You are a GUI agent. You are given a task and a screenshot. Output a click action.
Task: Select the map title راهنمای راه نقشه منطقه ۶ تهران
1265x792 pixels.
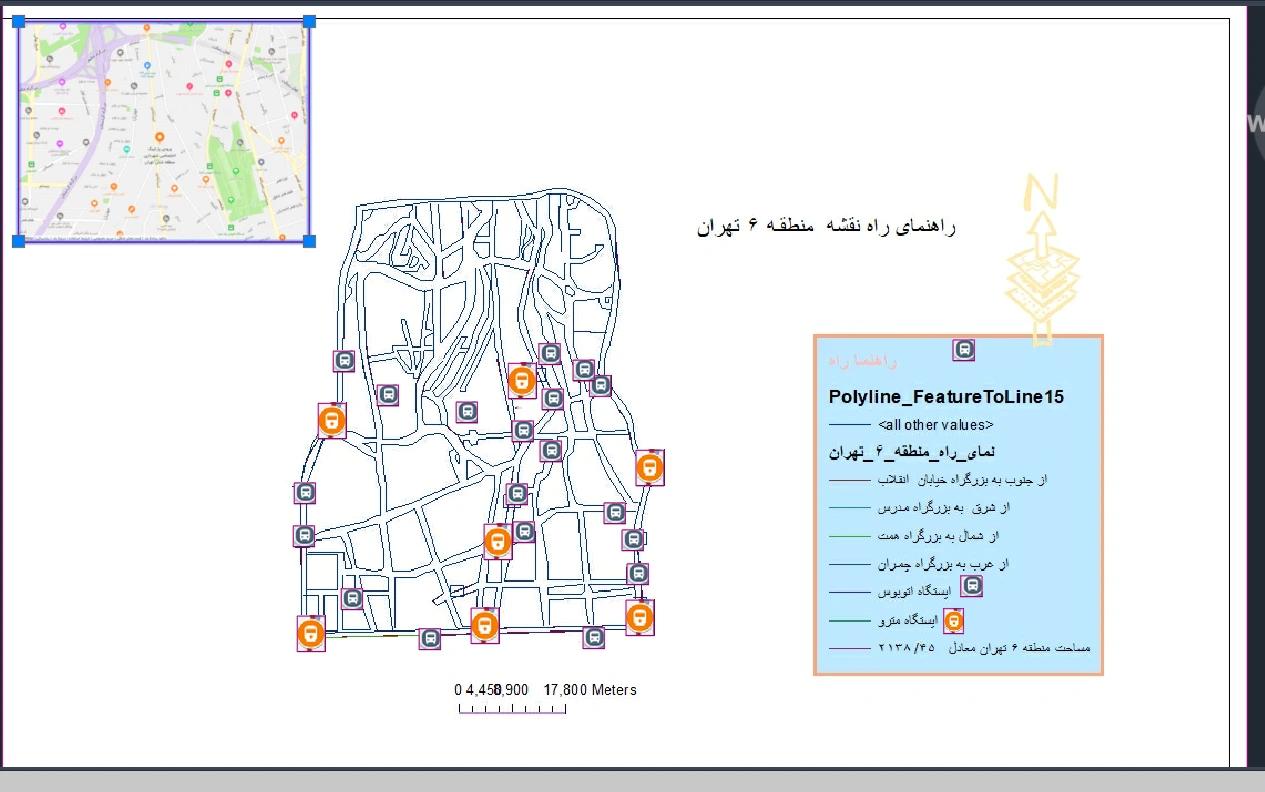(826, 227)
